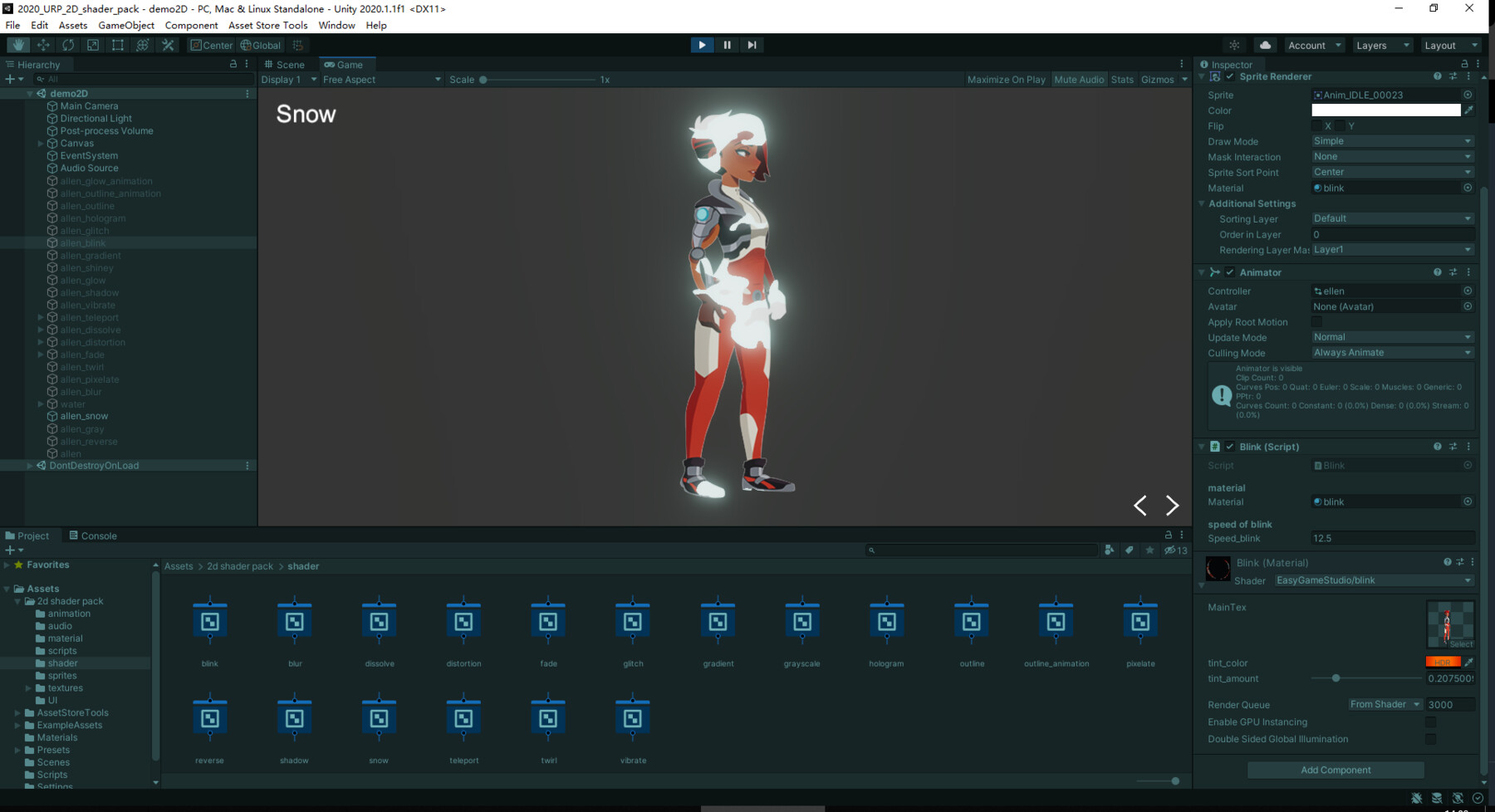The width and height of the screenshot is (1495, 812).
Task: Select the Hand tool in the toolbar
Action: [17, 45]
